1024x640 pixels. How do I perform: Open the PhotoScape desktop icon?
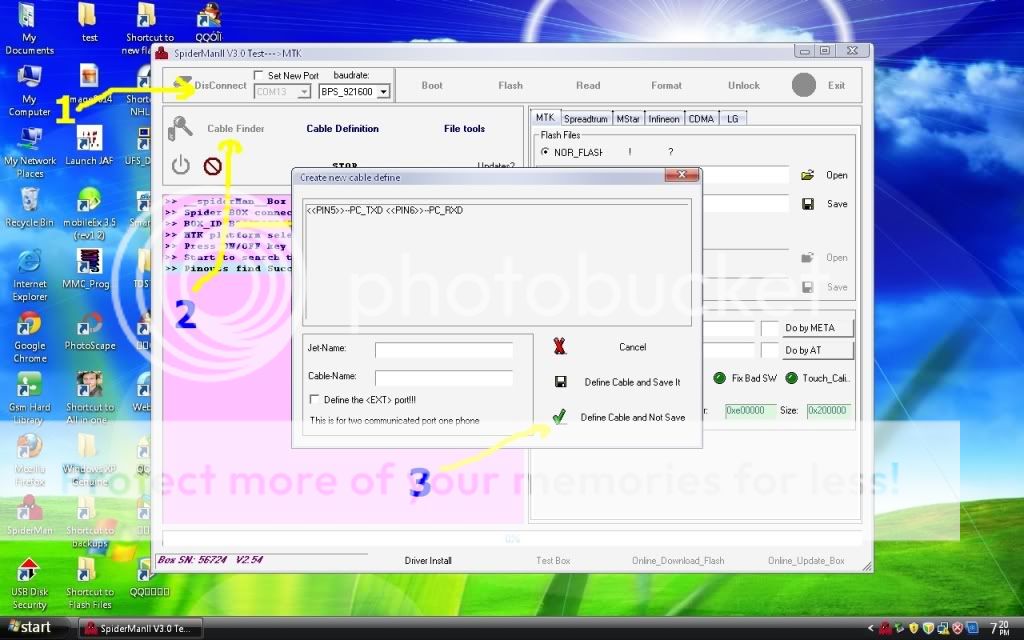click(x=89, y=331)
